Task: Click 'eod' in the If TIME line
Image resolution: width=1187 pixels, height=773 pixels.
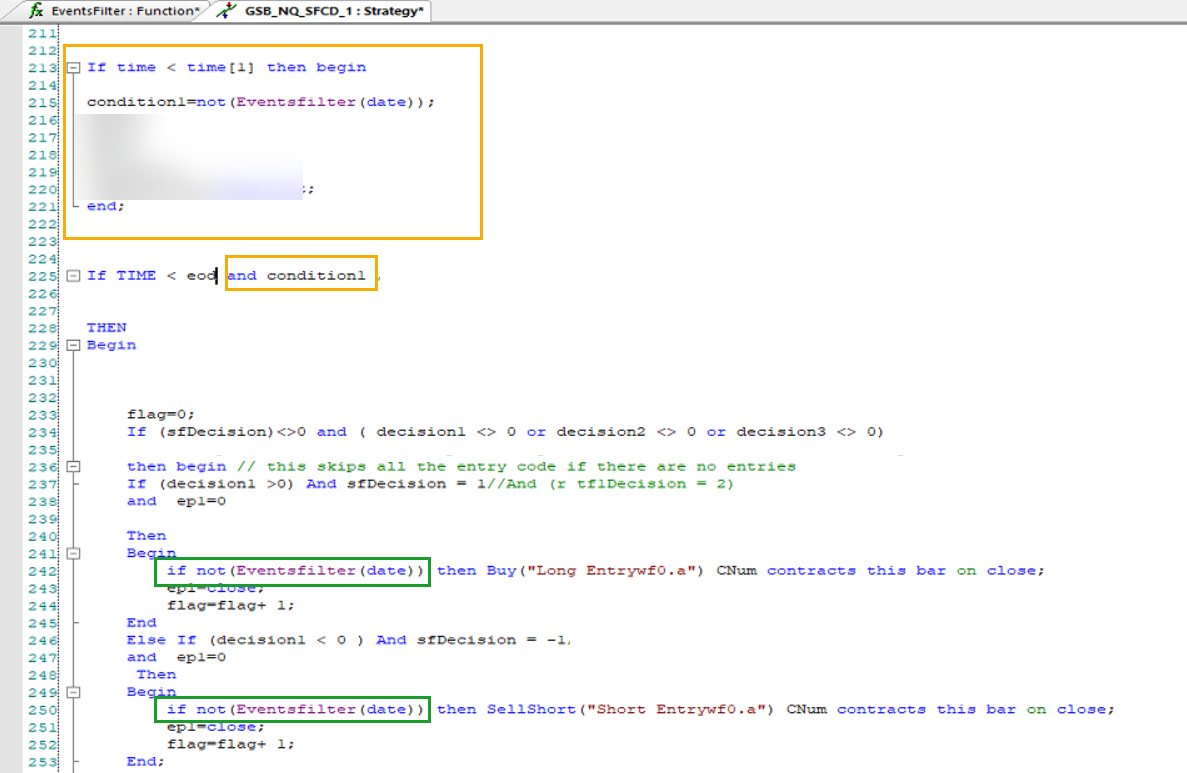Action: click(x=201, y=276)
